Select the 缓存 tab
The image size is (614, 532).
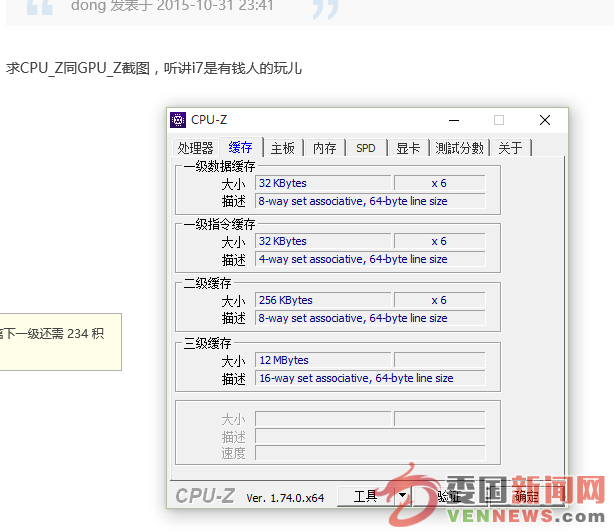coord(240,147)
